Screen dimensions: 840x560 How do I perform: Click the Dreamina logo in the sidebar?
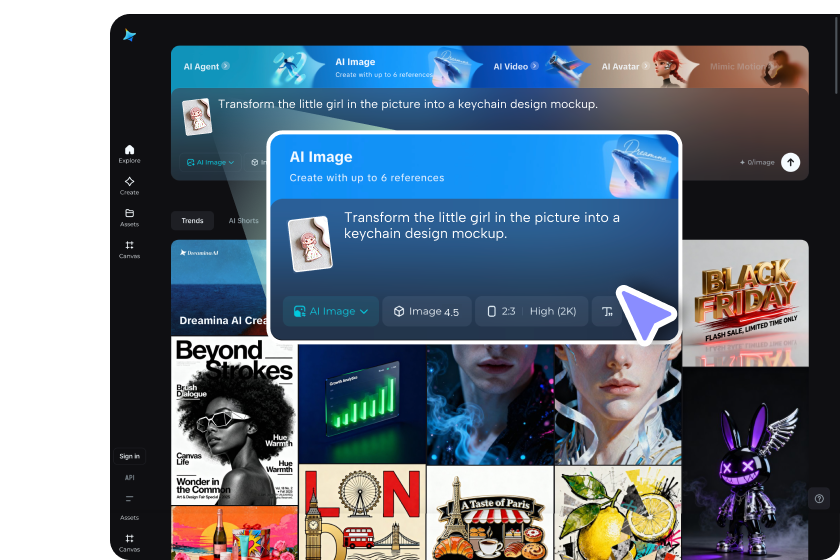point(129,35)
